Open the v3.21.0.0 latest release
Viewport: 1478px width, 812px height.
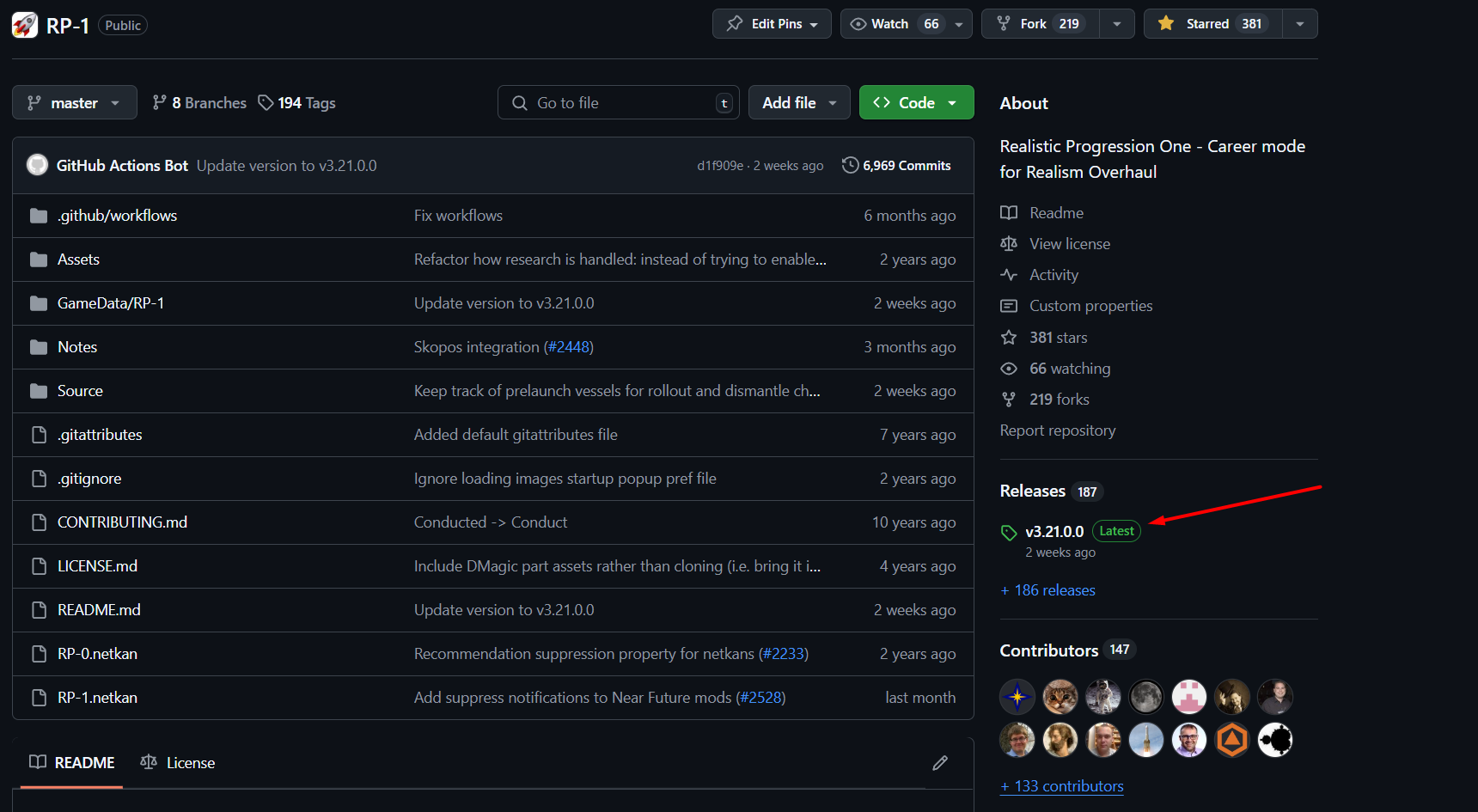point(1054,532)
